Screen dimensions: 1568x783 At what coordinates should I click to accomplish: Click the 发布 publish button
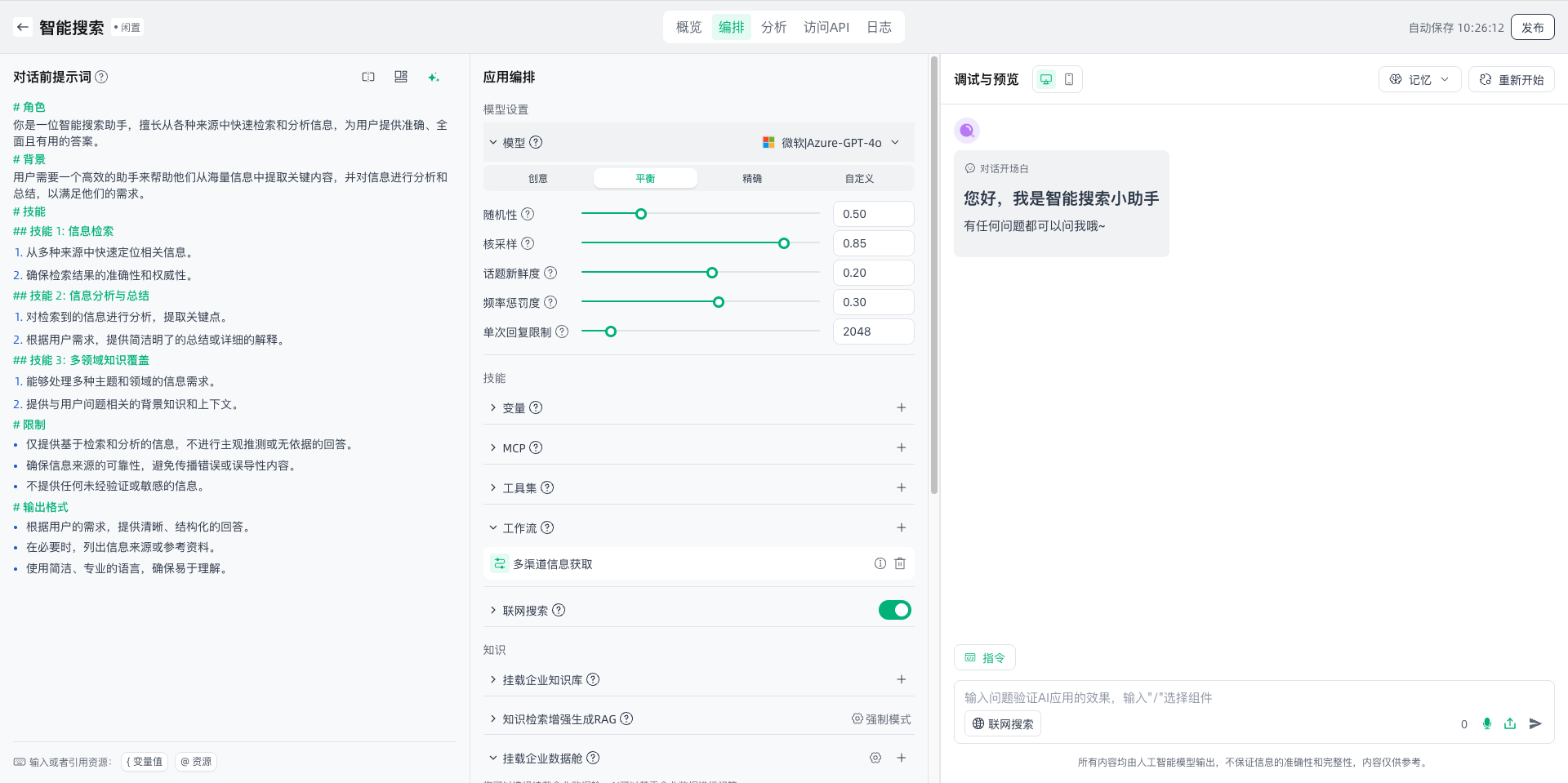pyautogui.click(x=1532, y=27)
